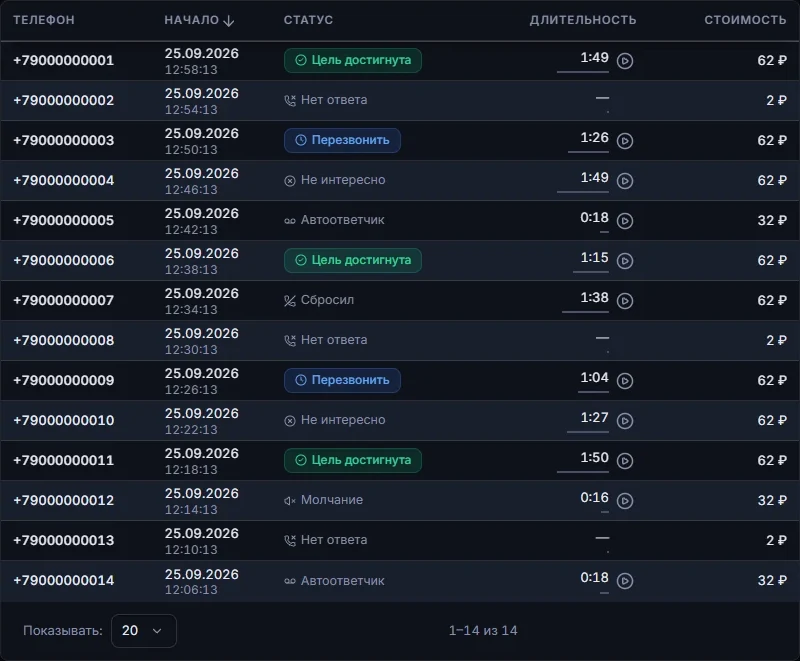Viewport: 800px width, 661px height.
Task: Click Цель достигнута badge for +79000000006
Action: pos(353,260)
